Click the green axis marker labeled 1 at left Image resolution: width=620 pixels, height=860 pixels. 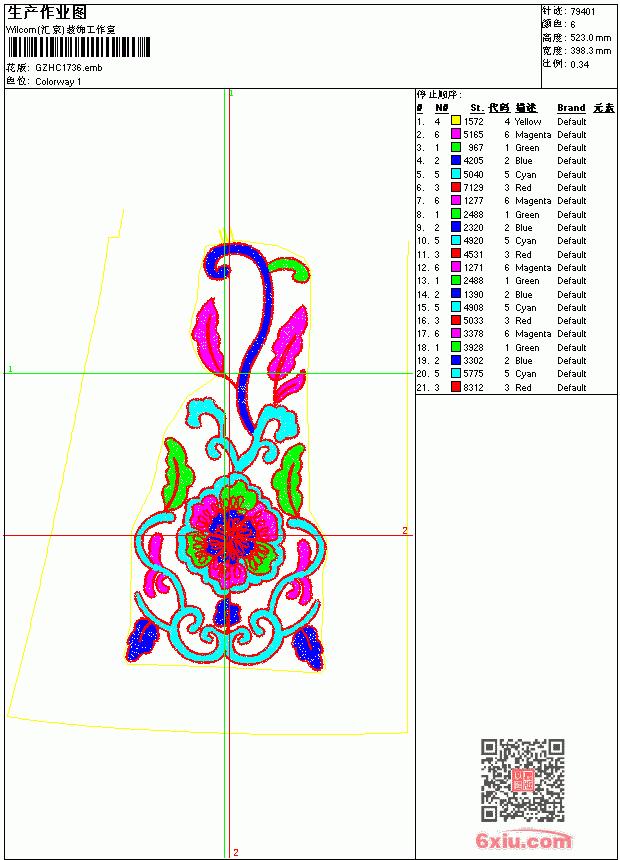10,369
